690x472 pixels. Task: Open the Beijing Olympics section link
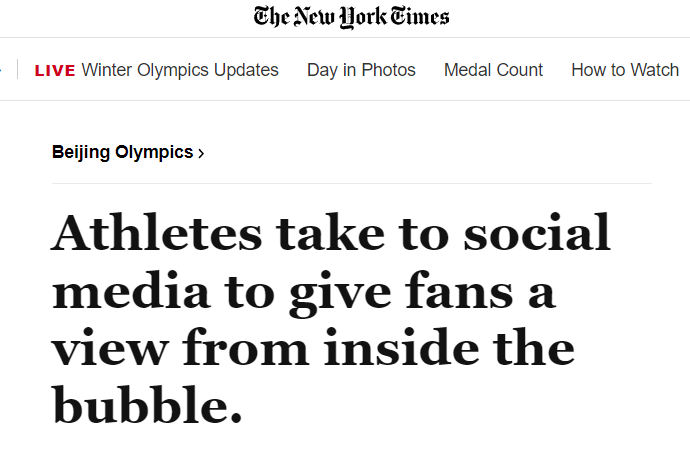[122, 152]
